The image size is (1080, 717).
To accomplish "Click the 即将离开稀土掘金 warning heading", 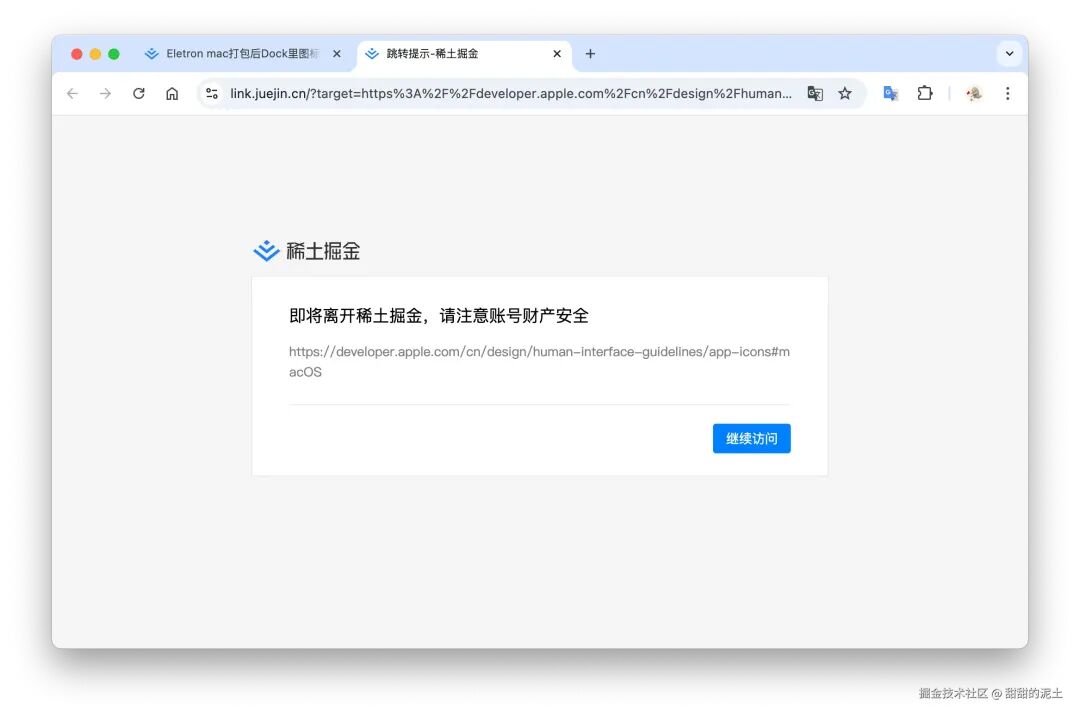I will (439, 315).
